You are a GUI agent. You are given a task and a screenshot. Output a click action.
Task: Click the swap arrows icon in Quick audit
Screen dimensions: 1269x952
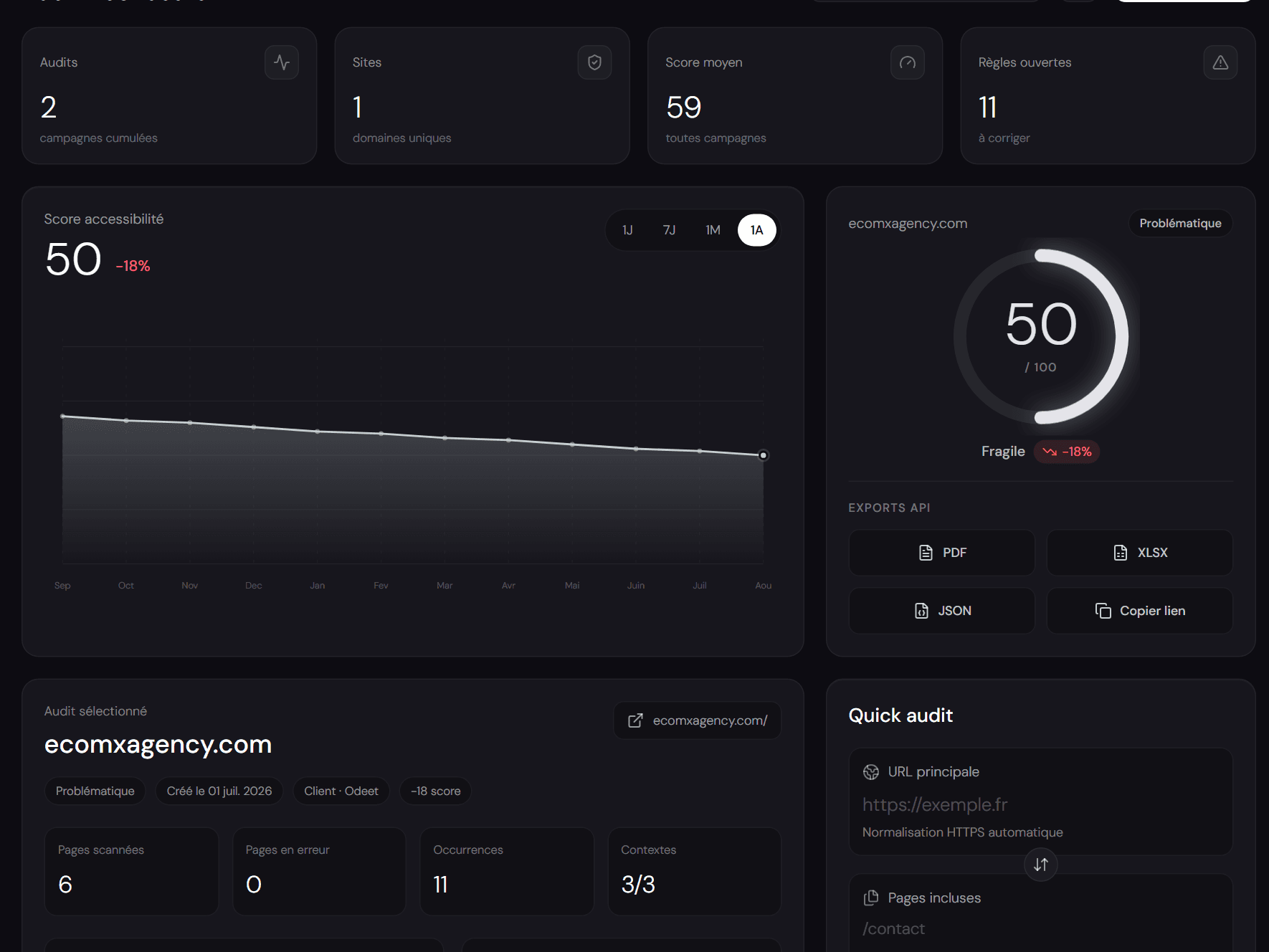[1041, 865]
